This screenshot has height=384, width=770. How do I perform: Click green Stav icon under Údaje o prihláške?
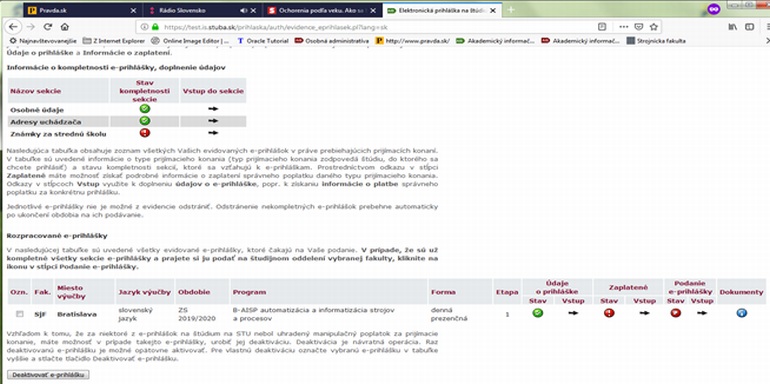[x=538, y=313]
